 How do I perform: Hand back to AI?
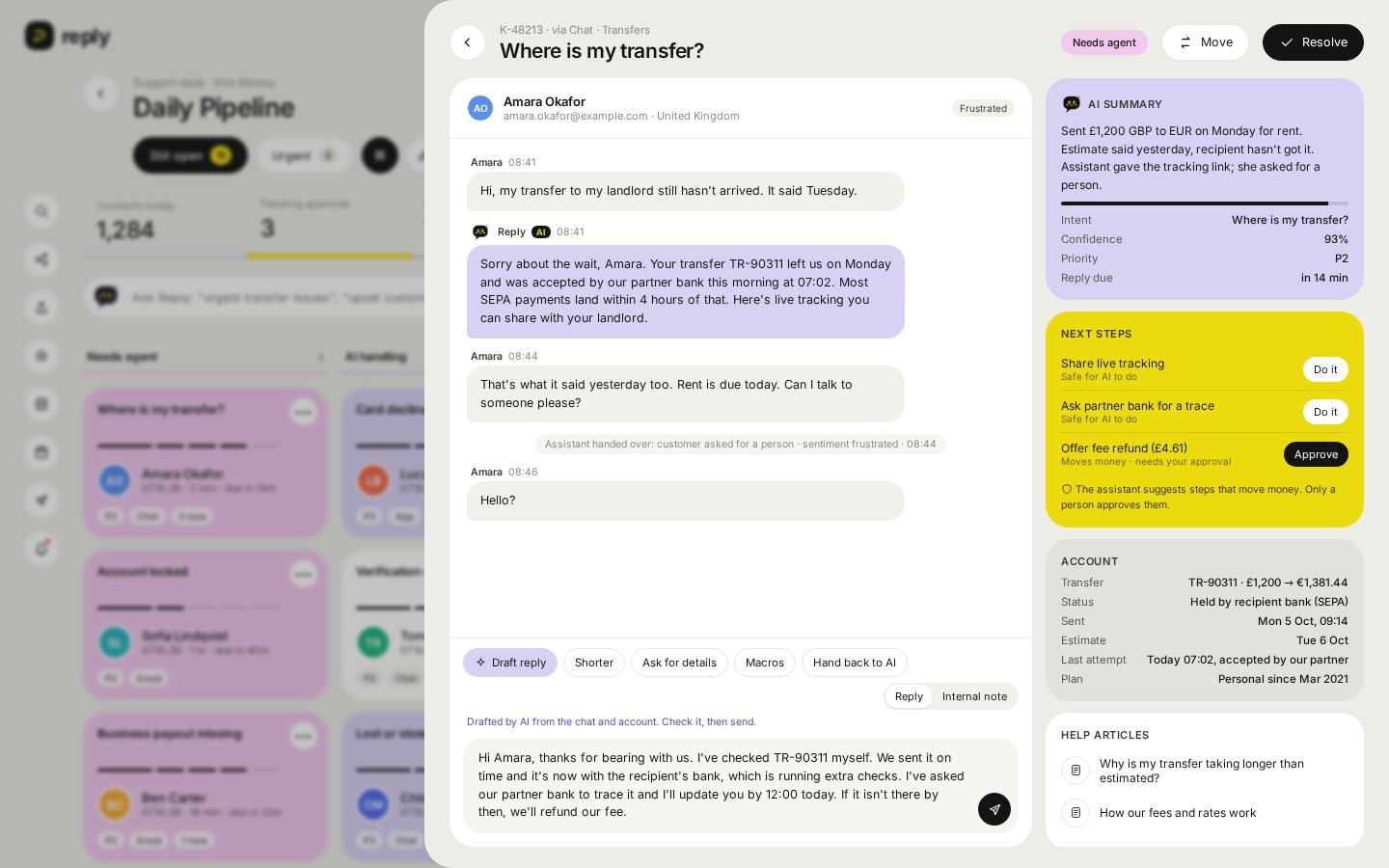point(855,663)
